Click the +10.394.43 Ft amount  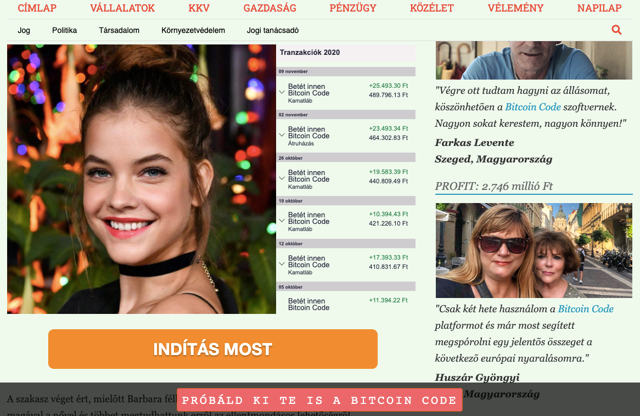(x=388, y=214)
